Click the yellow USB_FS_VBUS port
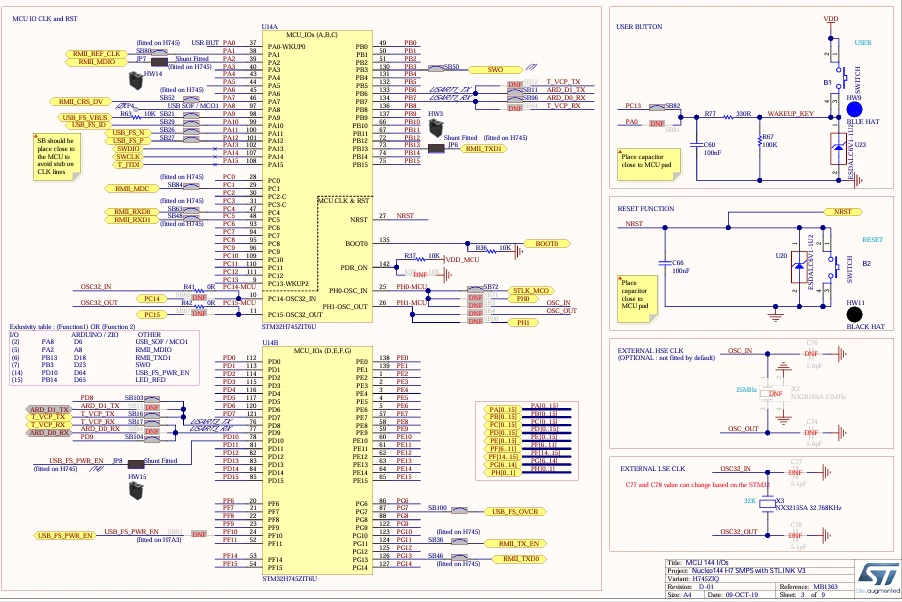This screenshot has width=902, height=602. pyautogui.click(x=85, y=117)
